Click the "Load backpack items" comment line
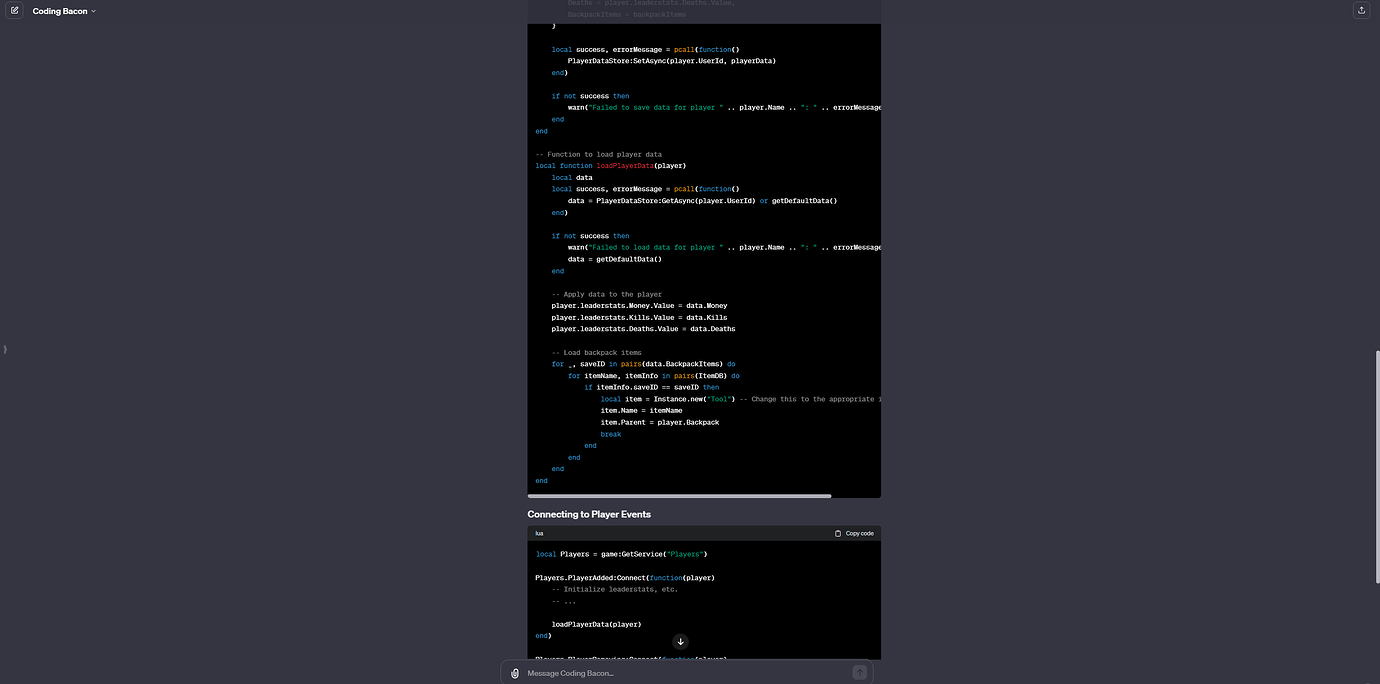The image size is (1380, 684). (x=596, y=352)
